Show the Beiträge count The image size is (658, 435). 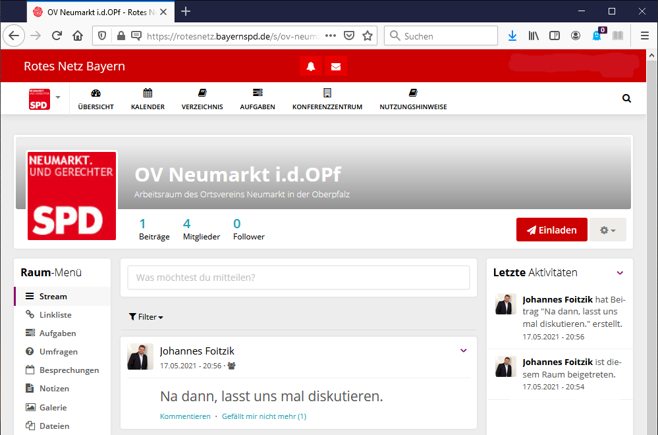tap(154, 229)
